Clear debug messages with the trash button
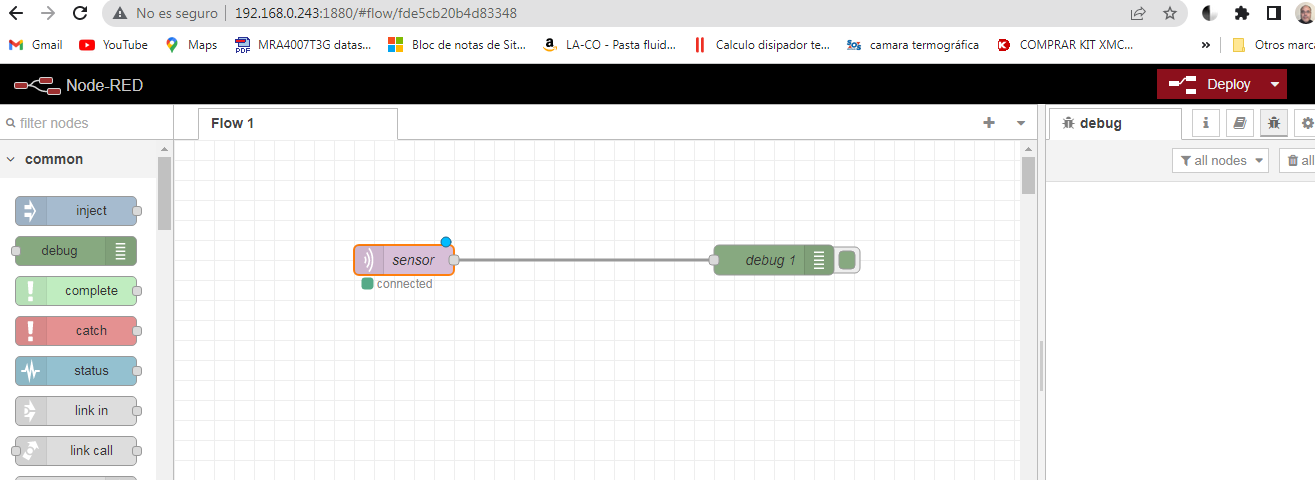The width and height of the screenshot is (1315, 480). point(1299,160)
